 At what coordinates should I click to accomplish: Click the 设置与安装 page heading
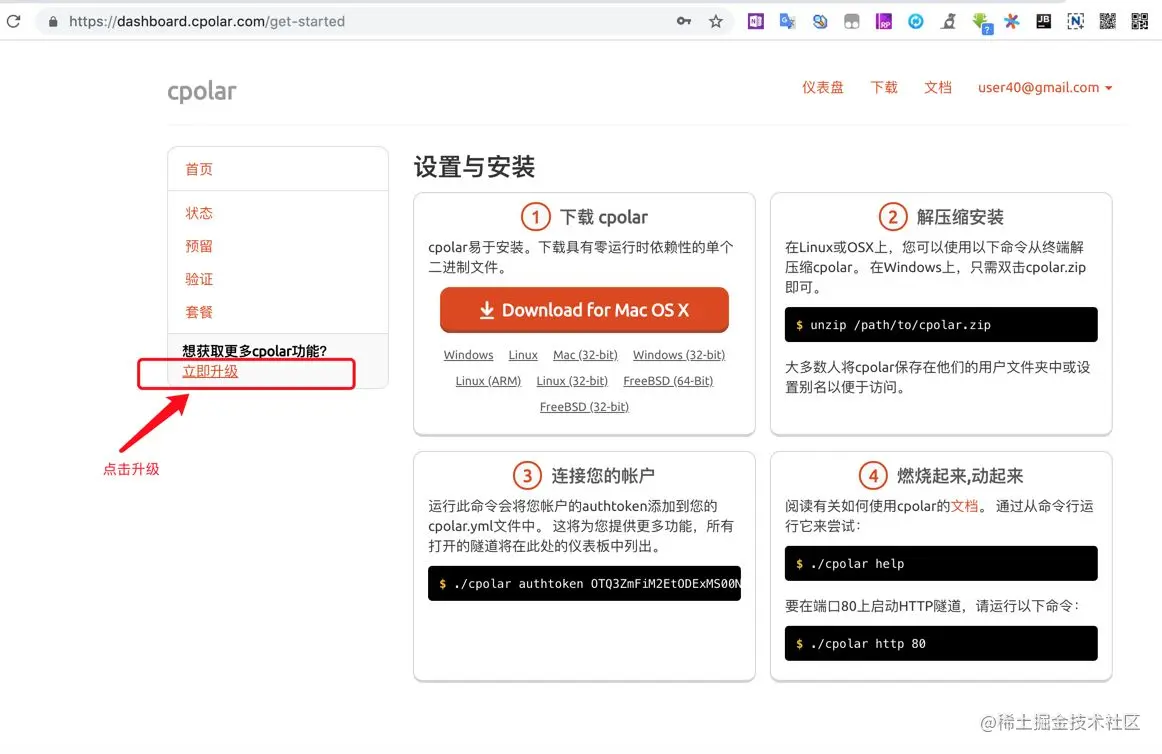(x=474, y=167)
